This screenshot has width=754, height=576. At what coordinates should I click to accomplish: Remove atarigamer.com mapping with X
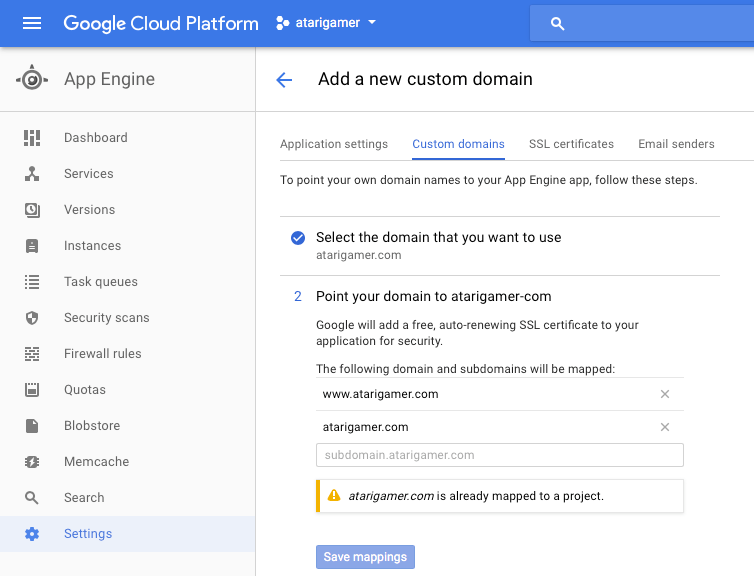pyautogui.click(x=665, y=427)
